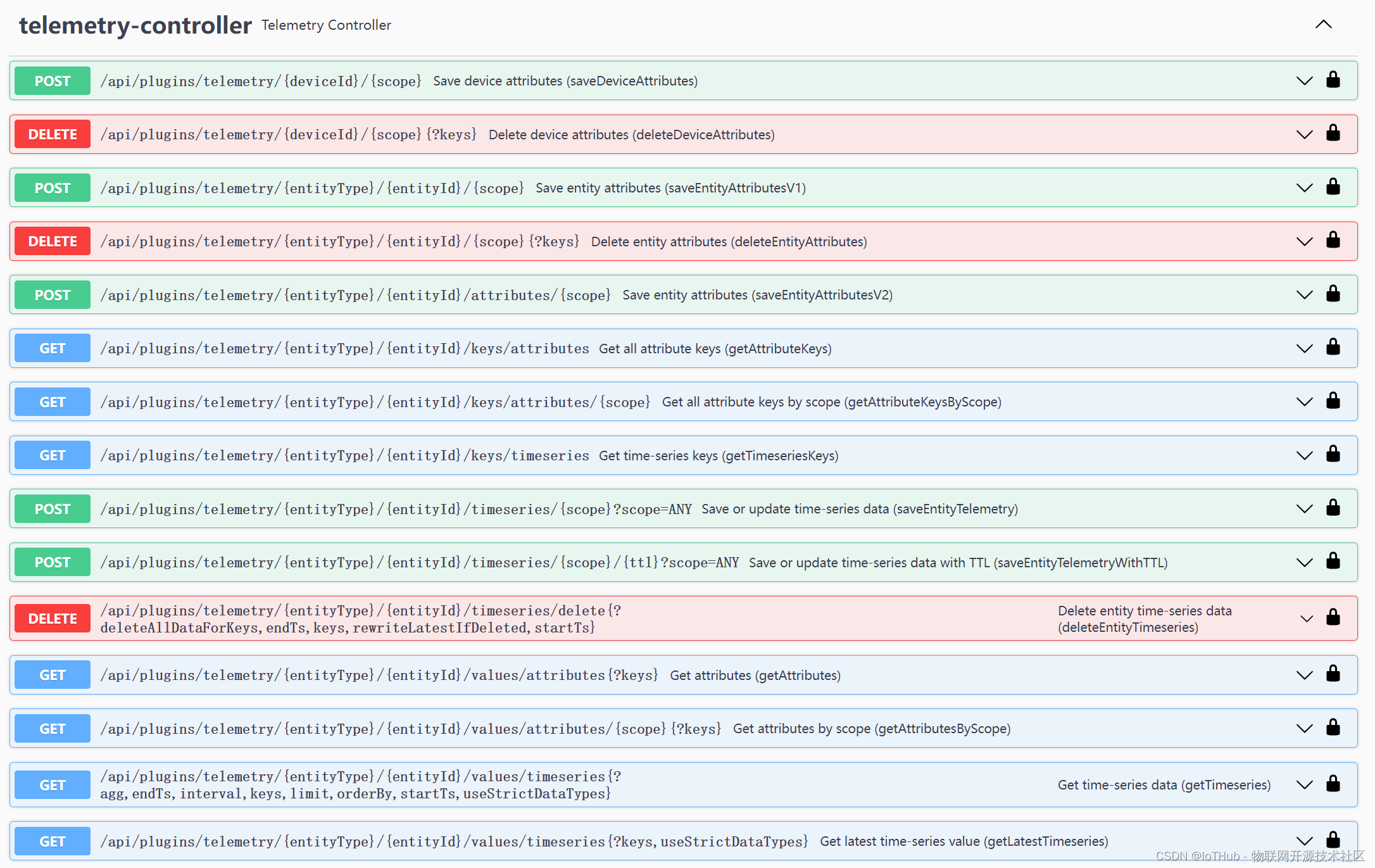Click the lock icon on getAttributesByScope row

[1333, 727]
